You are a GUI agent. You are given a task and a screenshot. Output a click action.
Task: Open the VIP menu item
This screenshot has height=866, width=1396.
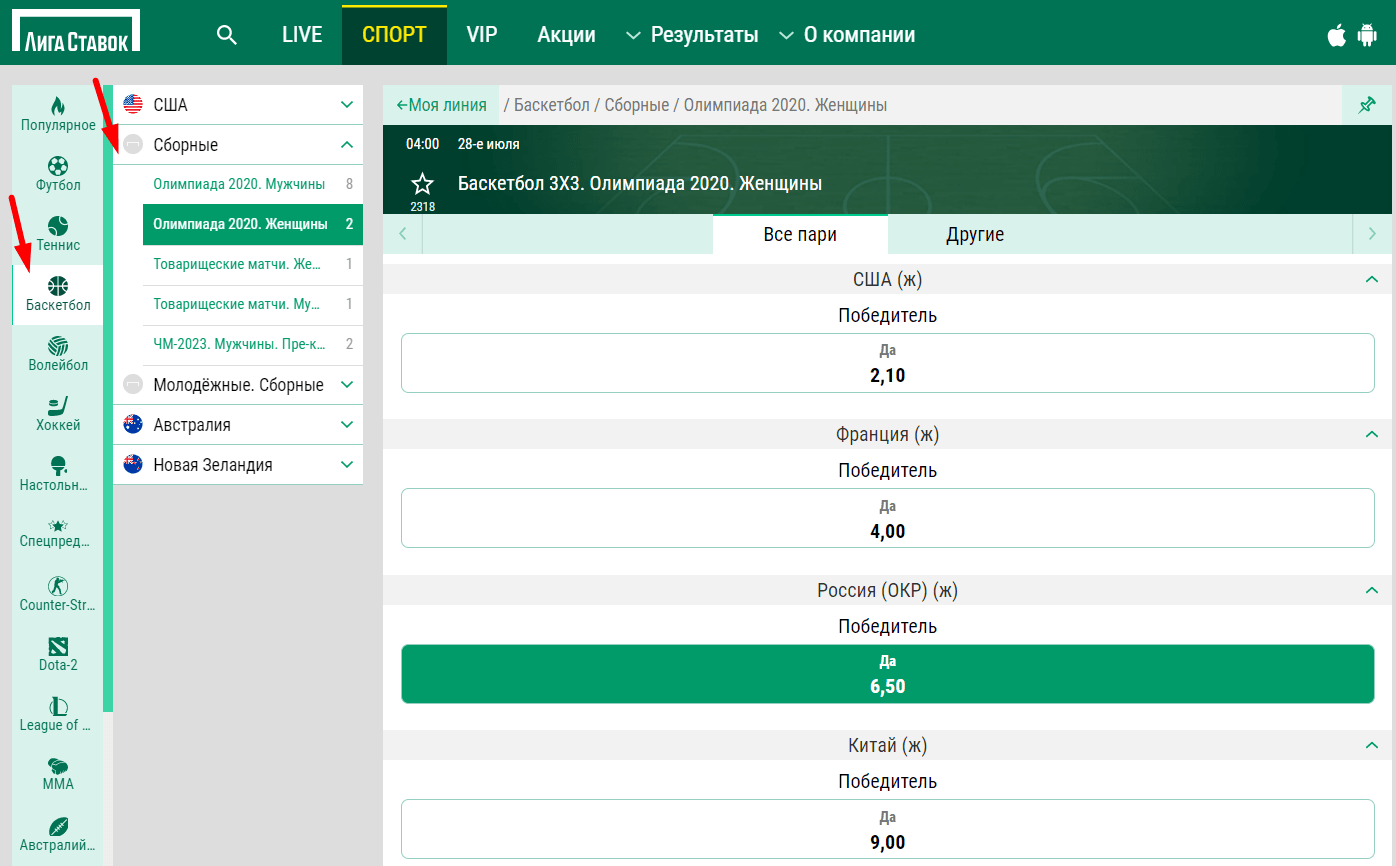[482, 35]
